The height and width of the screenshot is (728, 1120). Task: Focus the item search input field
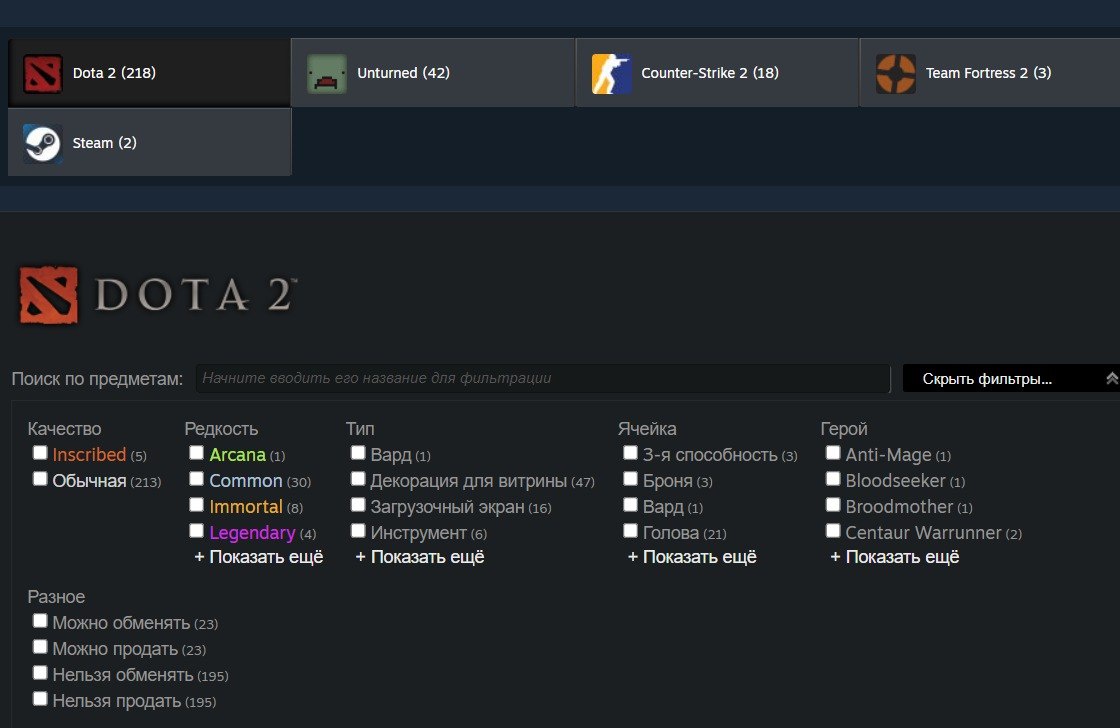543,378
